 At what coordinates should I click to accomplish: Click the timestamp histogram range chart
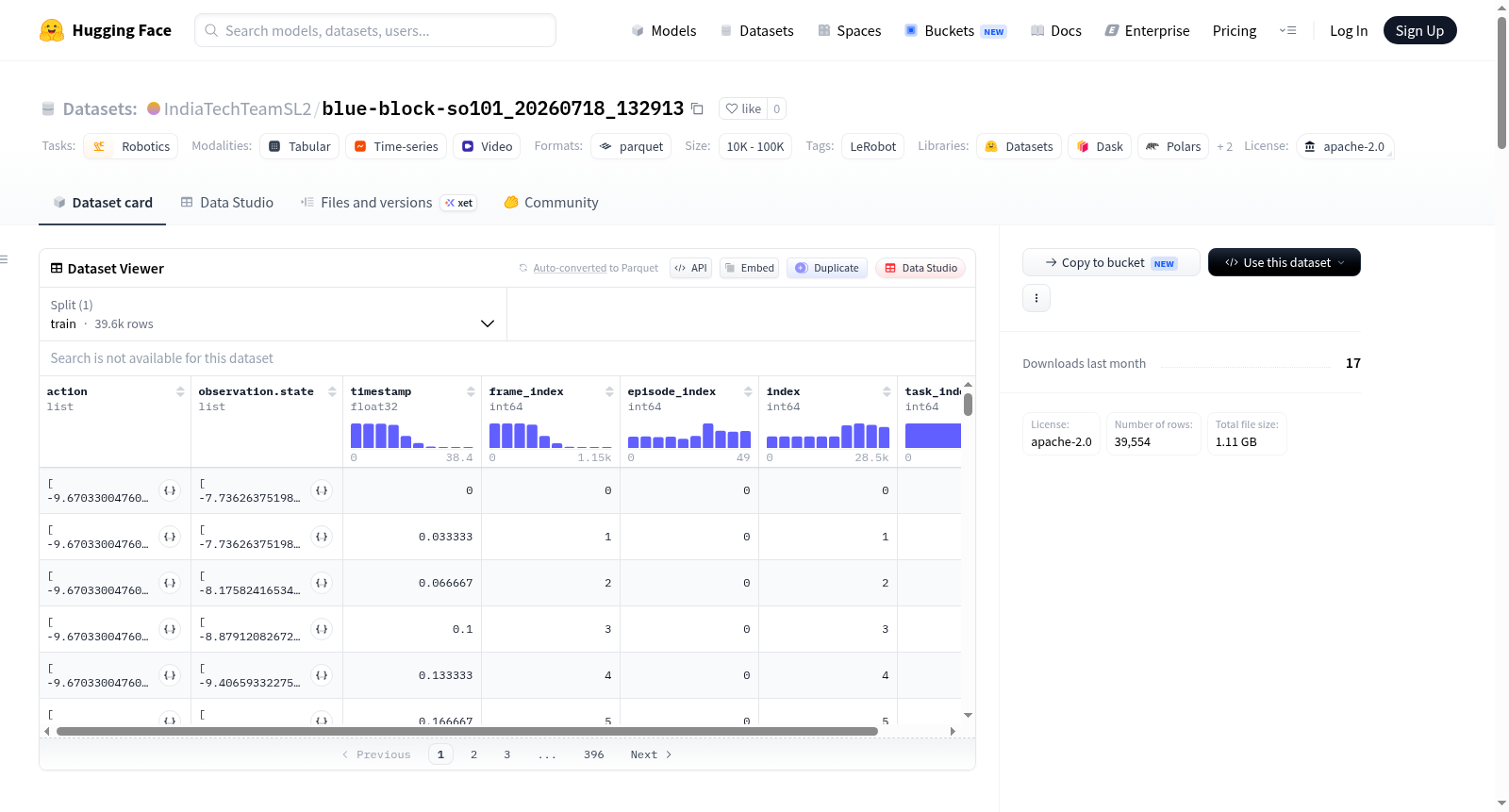pos(412,436)
